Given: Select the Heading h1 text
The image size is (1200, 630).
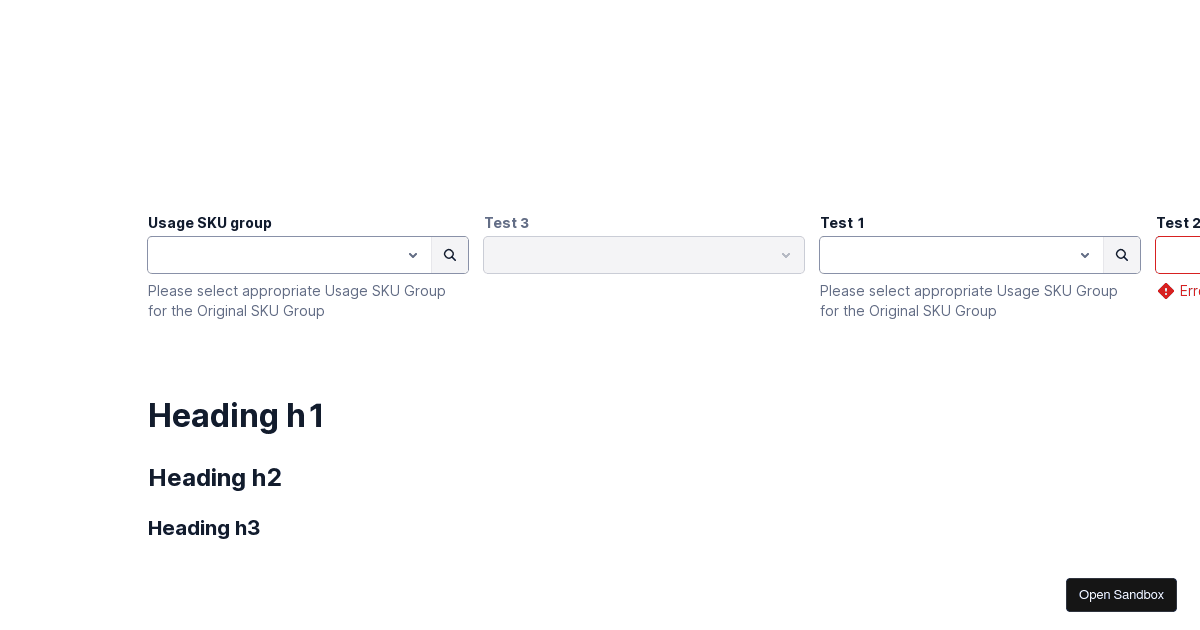Looking at the screenshot, I should click(x=236, y=415).
